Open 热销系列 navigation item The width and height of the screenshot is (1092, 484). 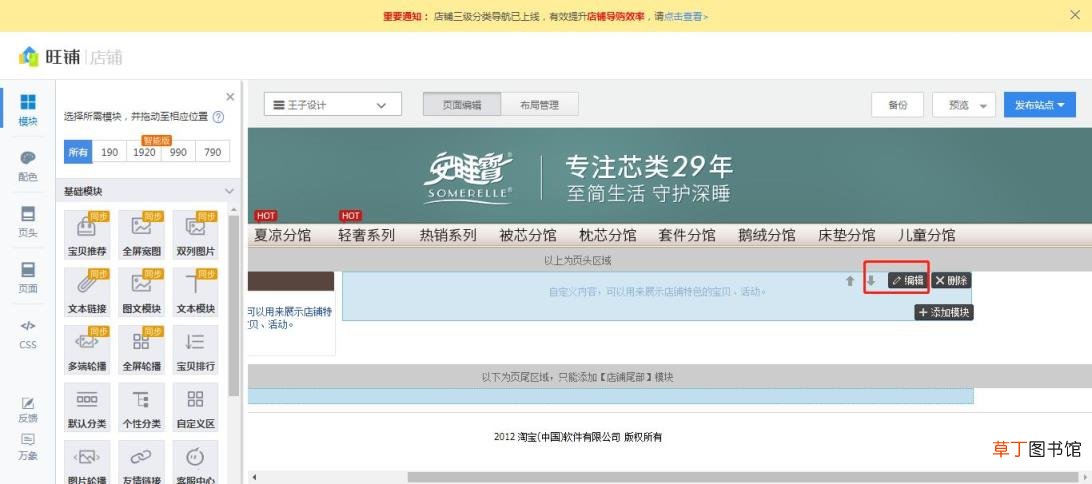[x=448, y=235]
